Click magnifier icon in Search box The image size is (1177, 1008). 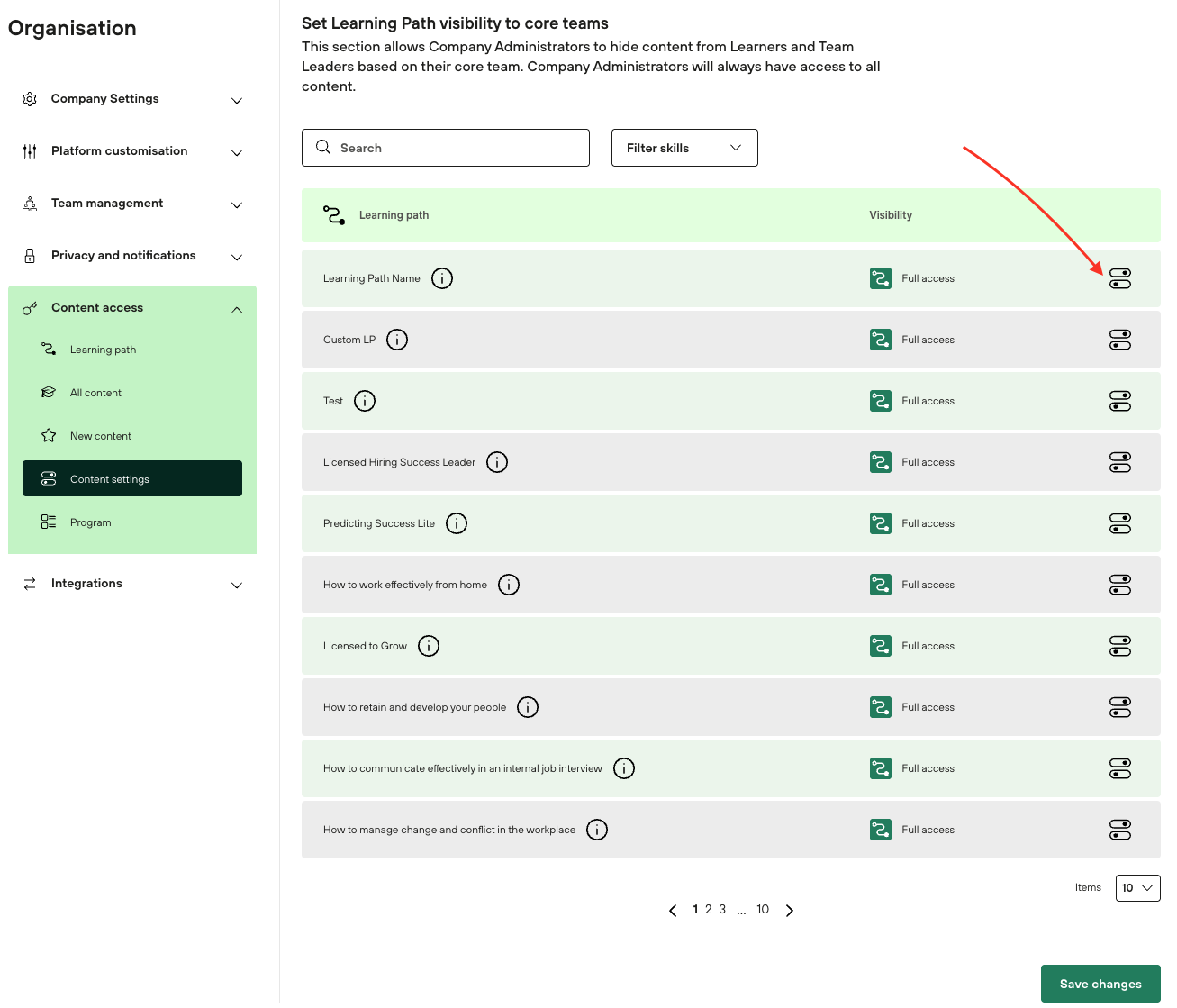pos(323,148)
